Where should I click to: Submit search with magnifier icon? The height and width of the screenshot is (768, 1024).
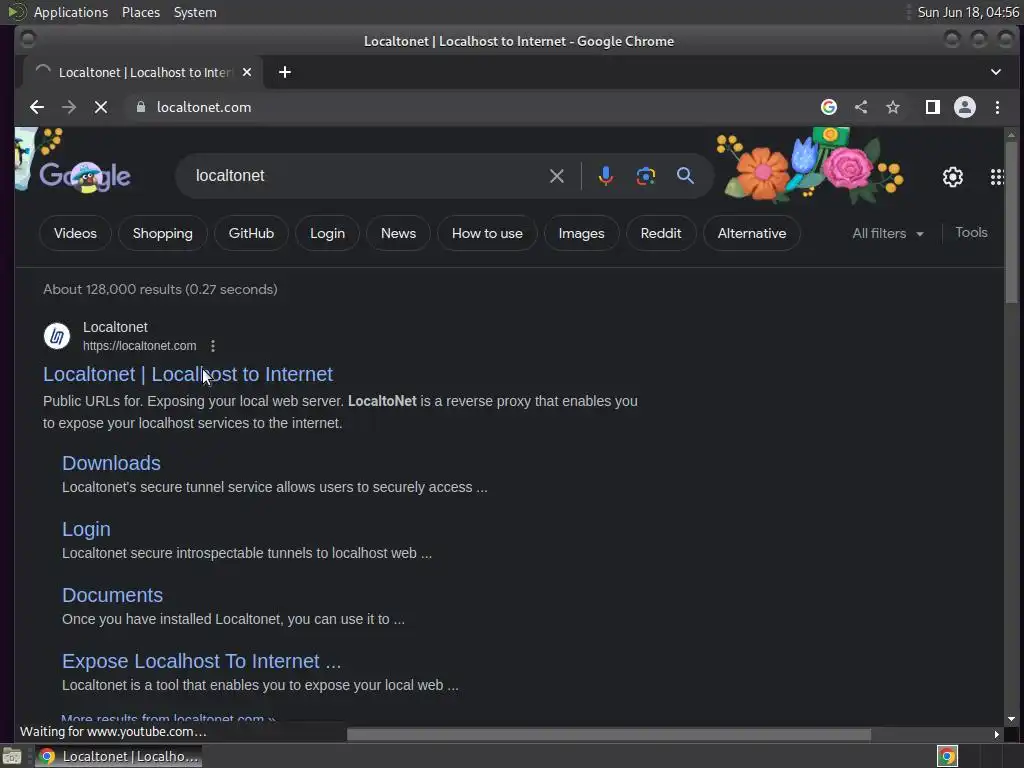685,176
